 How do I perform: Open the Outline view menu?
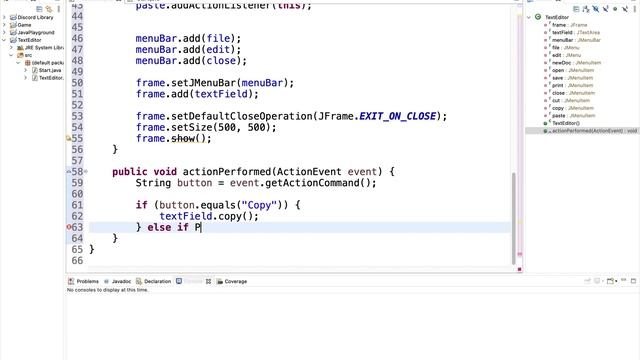pyautogui.click(x=635, y=9)
